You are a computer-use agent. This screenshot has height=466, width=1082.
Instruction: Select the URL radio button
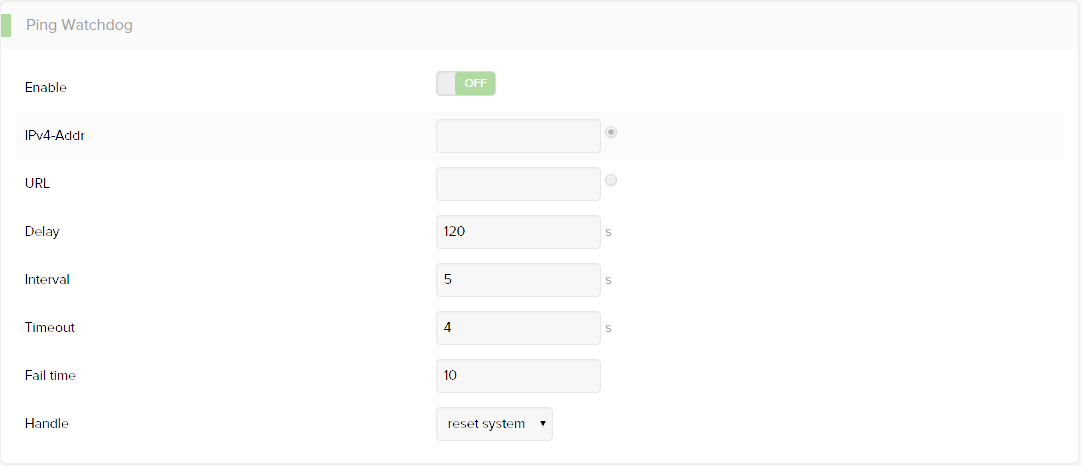(x=611, y=180)
